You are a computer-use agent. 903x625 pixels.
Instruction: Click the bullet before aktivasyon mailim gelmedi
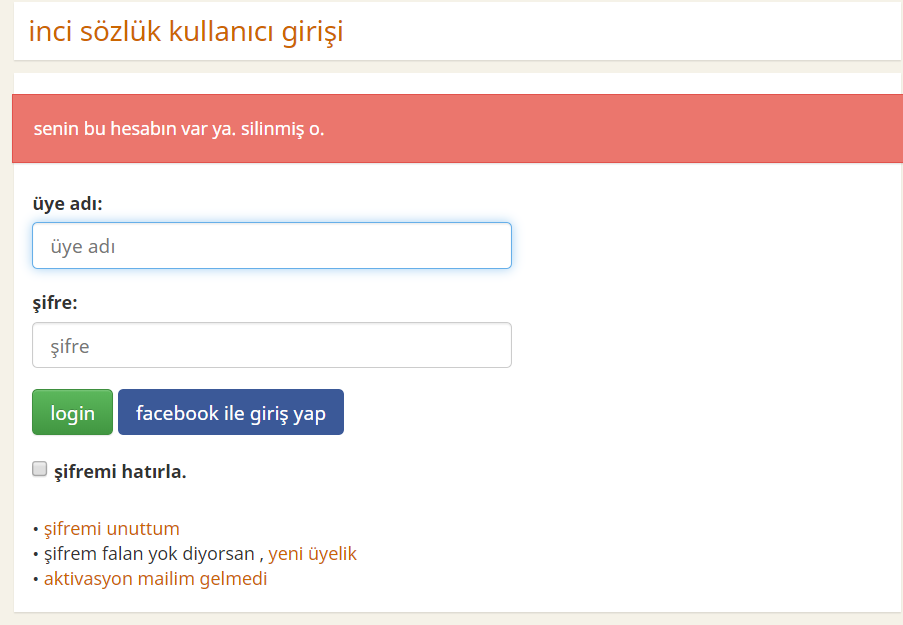point(36,579)
